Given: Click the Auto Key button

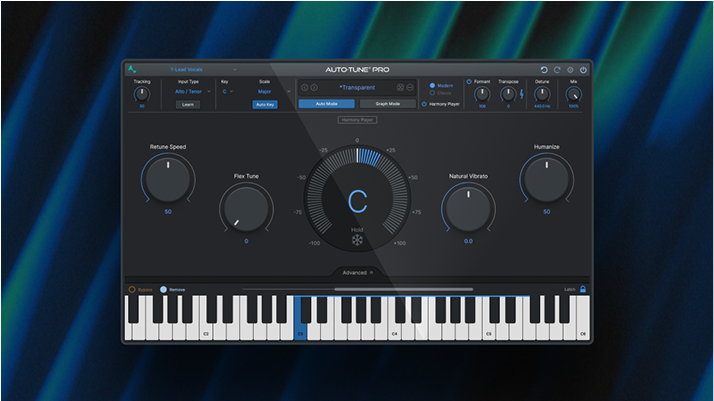Looking at the screenshot, I should [x=265, y=104].
